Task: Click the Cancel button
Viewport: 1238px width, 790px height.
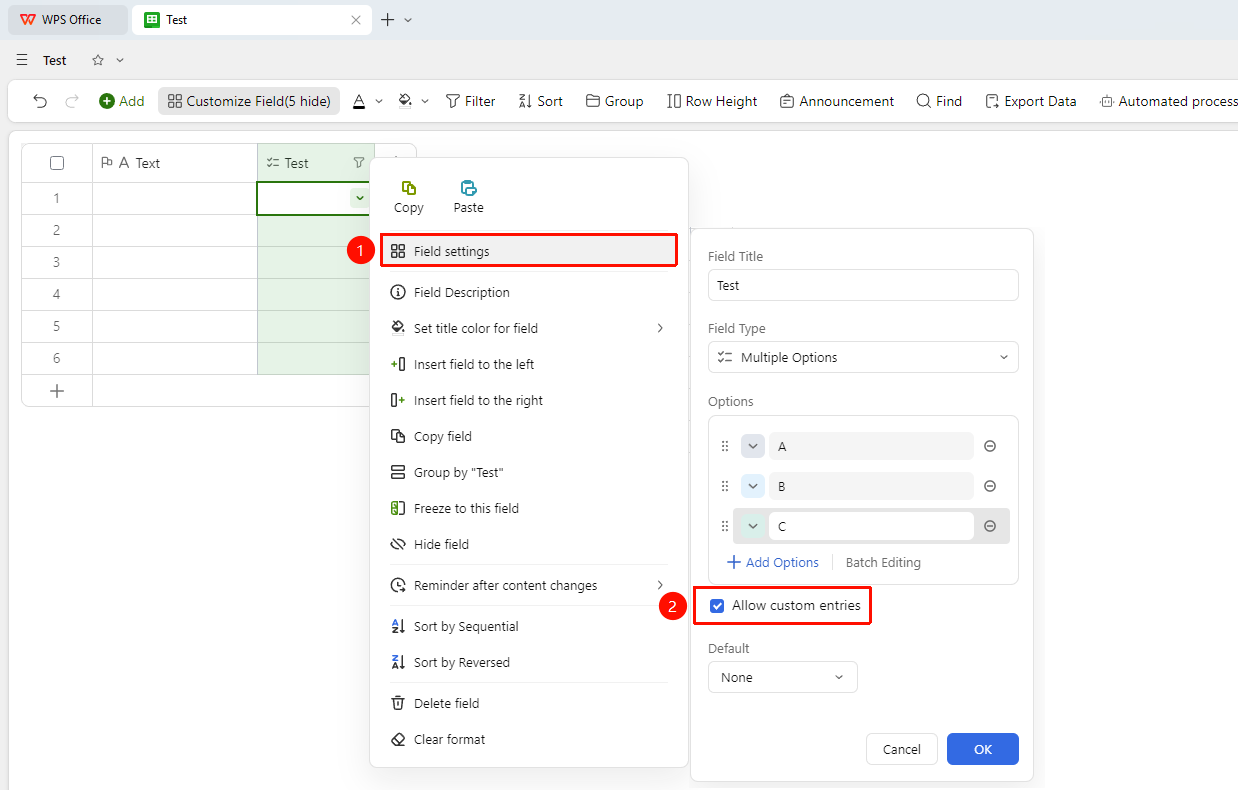Action: point(902,749)
